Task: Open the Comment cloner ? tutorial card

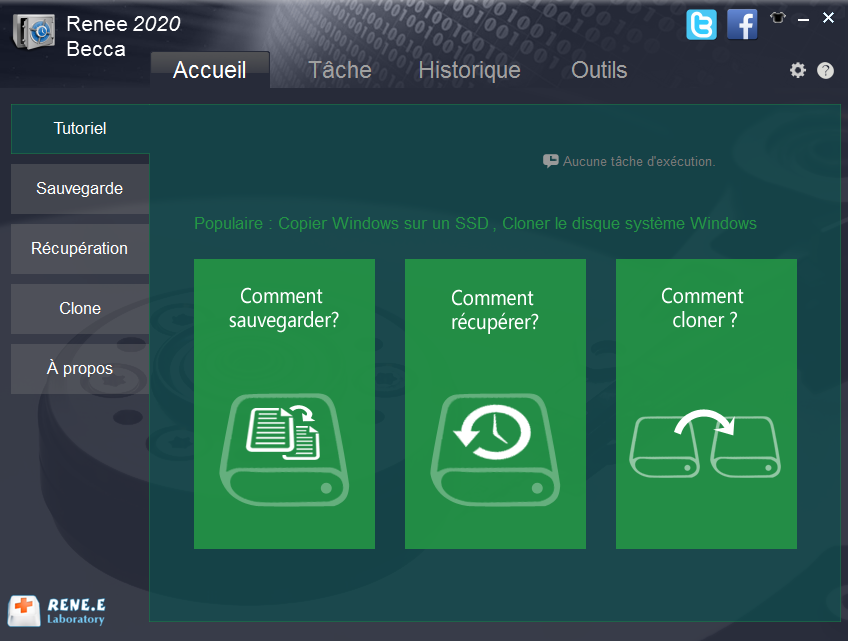Action: coord(706,404)
